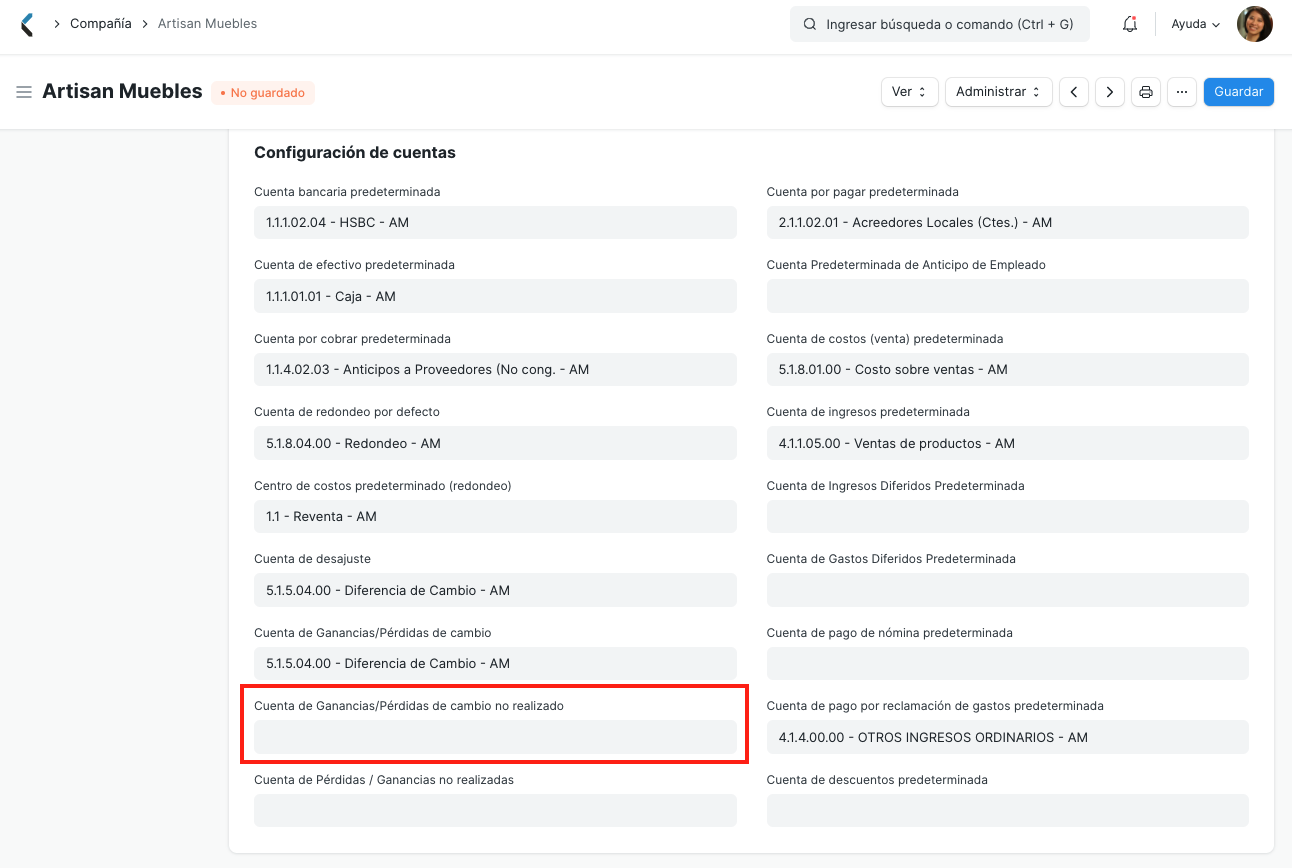Go to the next document arrow
This screenshot has height=868, width=1292.
(x=1110, y=92)
